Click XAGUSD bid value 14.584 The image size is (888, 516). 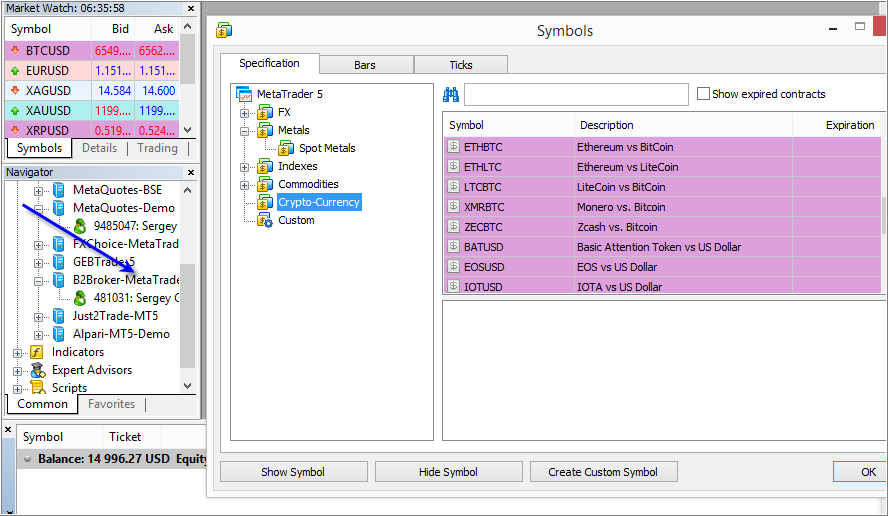pyautogui.click(x=114, y=91)
